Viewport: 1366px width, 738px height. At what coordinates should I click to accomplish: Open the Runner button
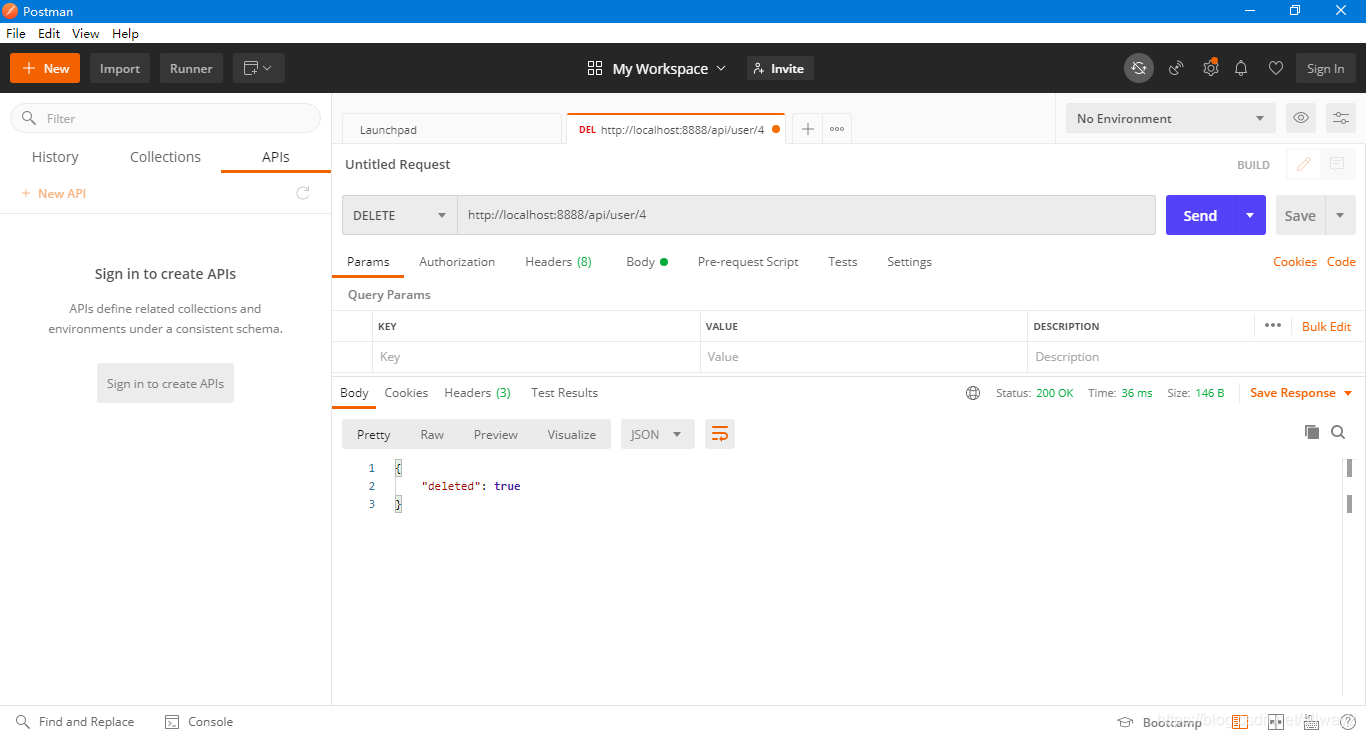(x=191, y=68)
